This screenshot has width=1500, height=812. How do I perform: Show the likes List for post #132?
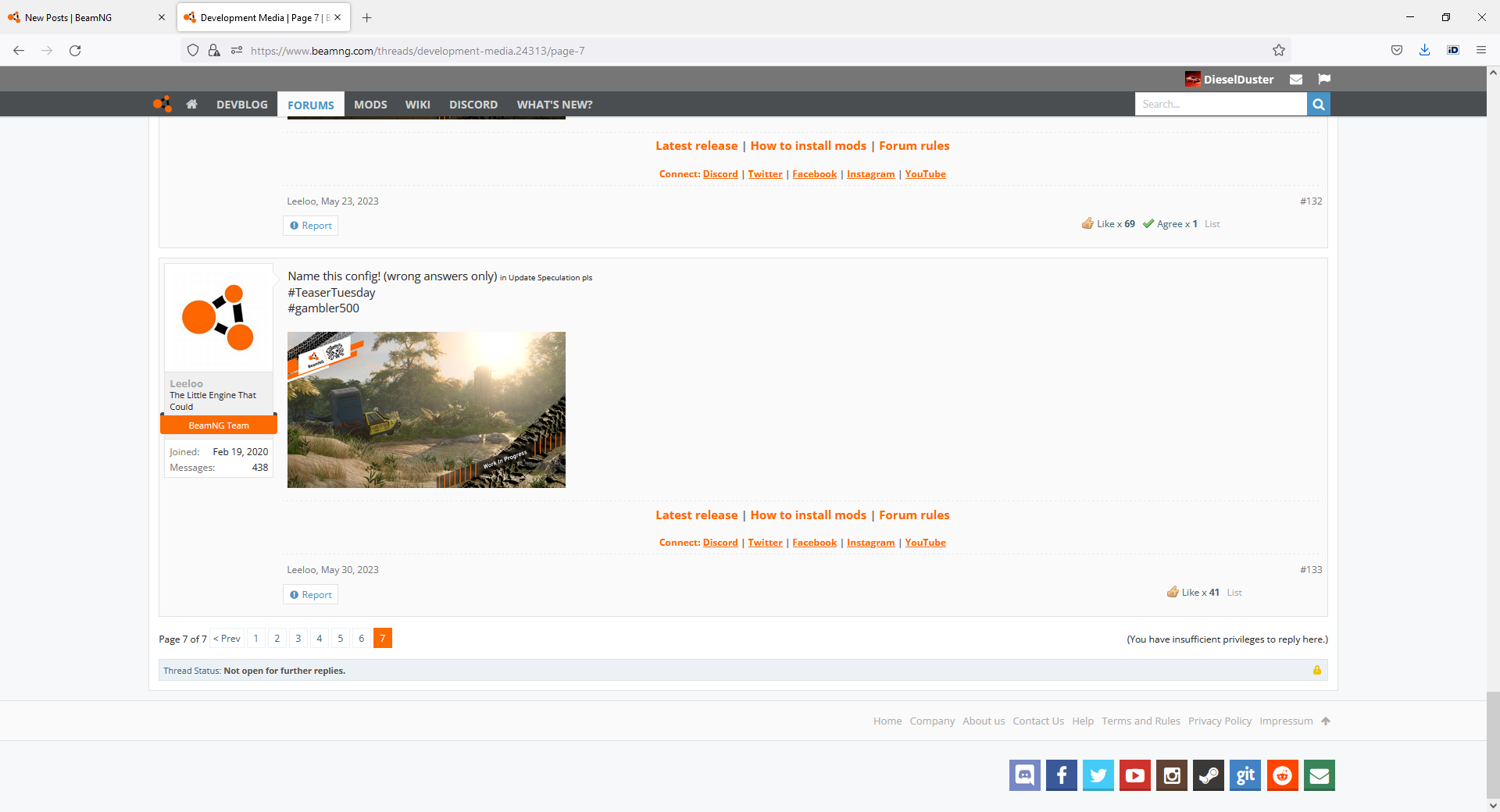[x=1212, y=224]
